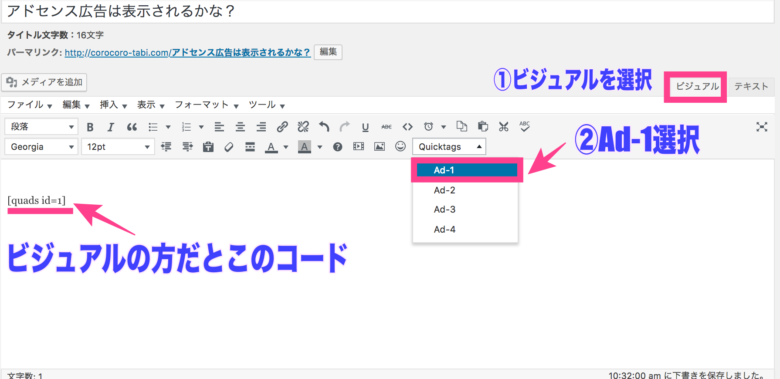Open the emoticons picker
Viewport: 780px width, 379px height.
pos(400,147)
